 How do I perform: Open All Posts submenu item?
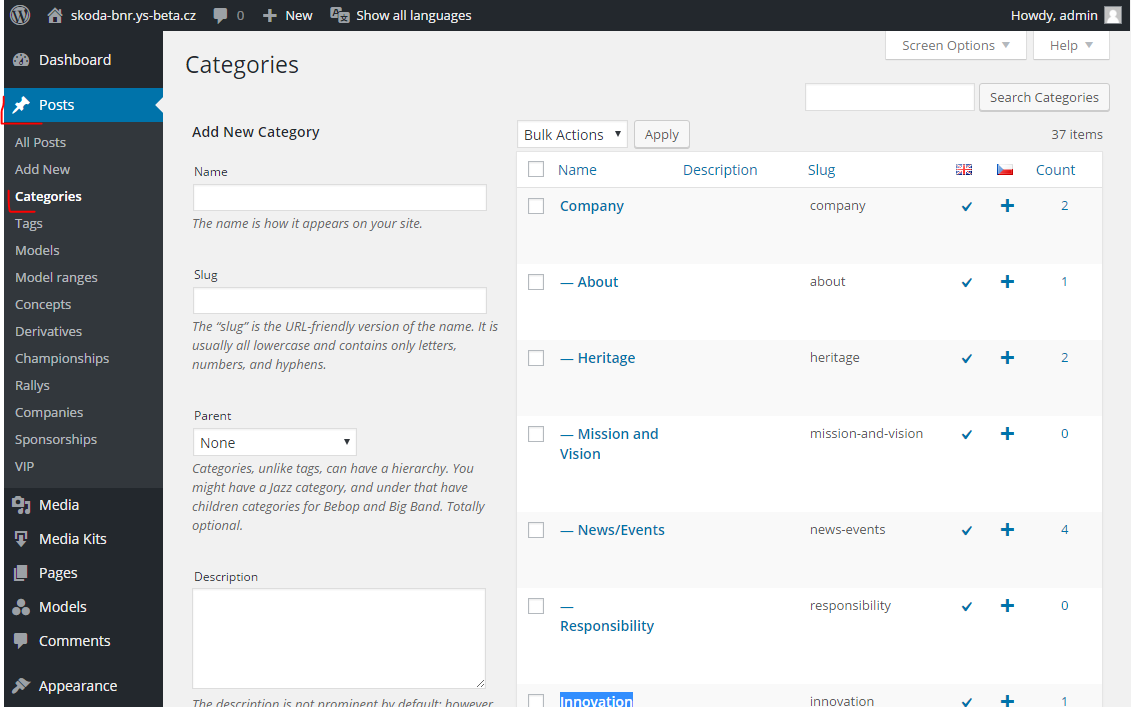click(x=40, y=142)
